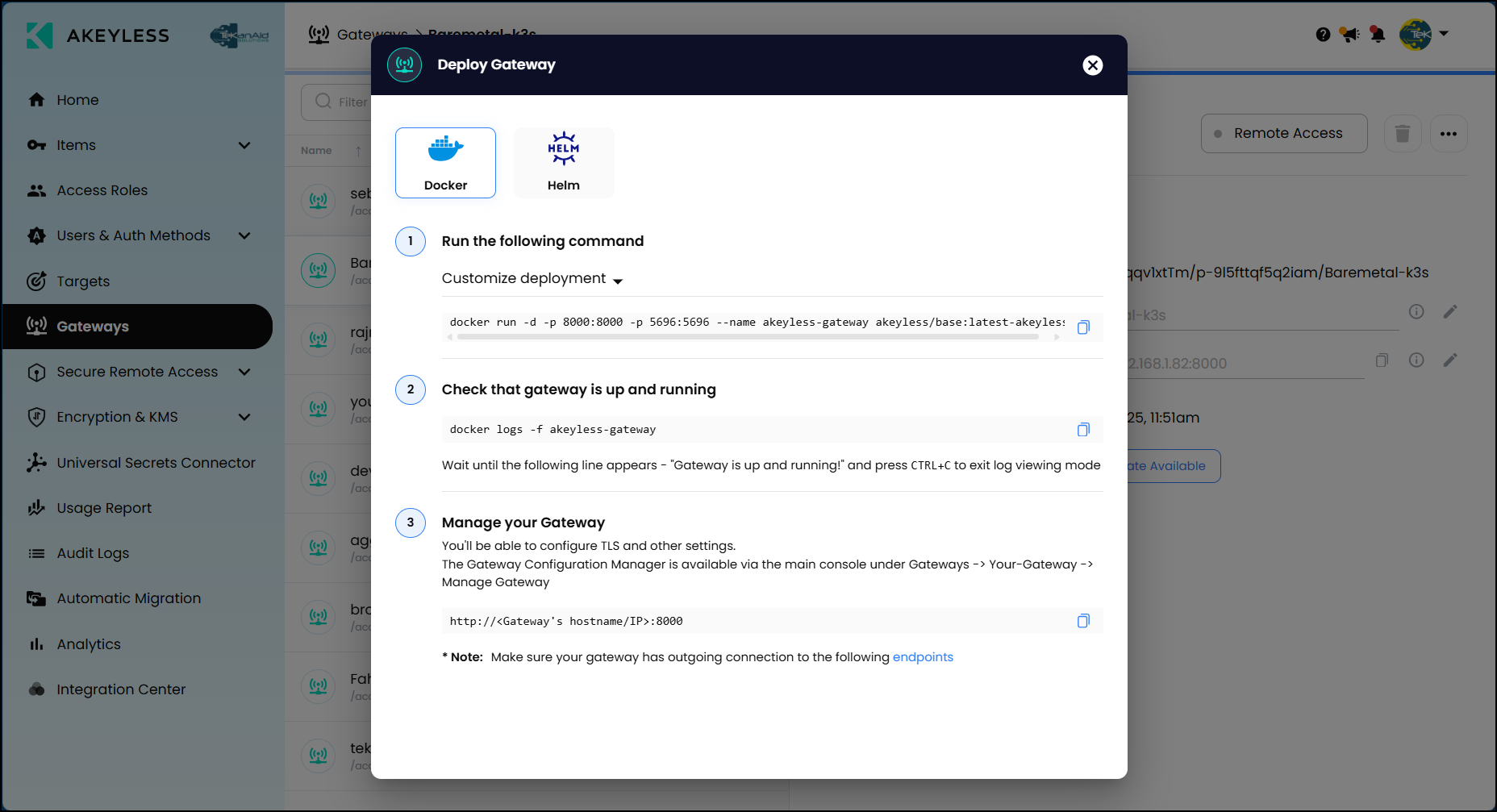Click the Audit Logs list icon
Viewport: 1497px width, 812px height.
tap(36, 553)
